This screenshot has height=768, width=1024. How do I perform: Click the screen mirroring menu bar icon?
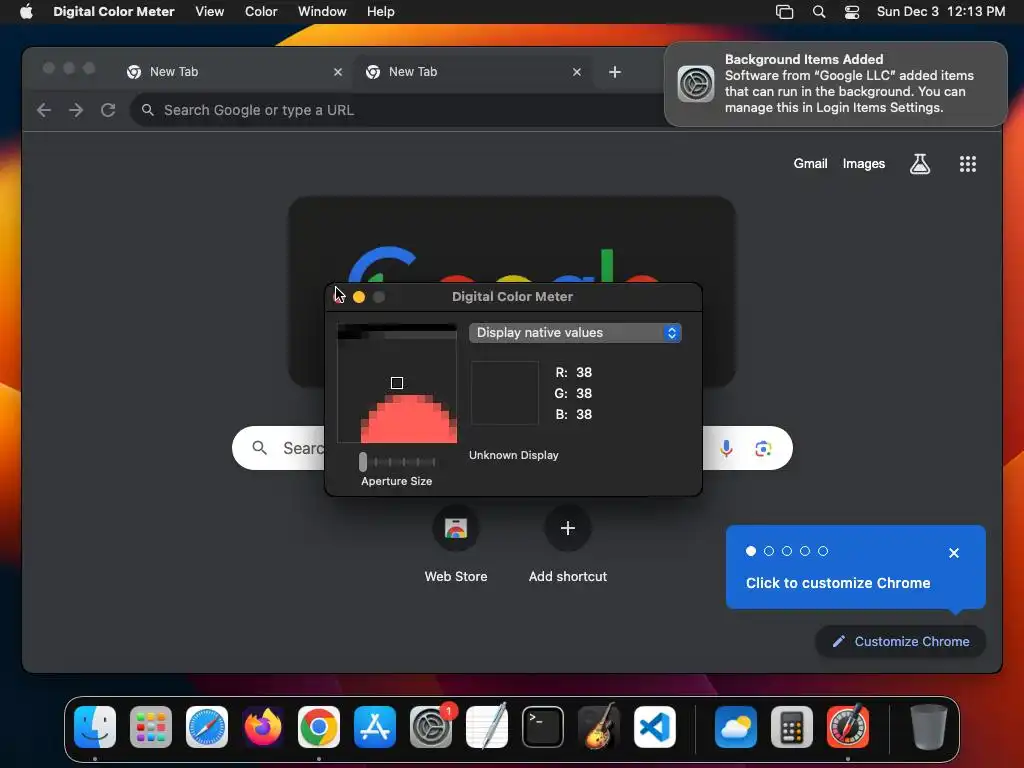784,12
